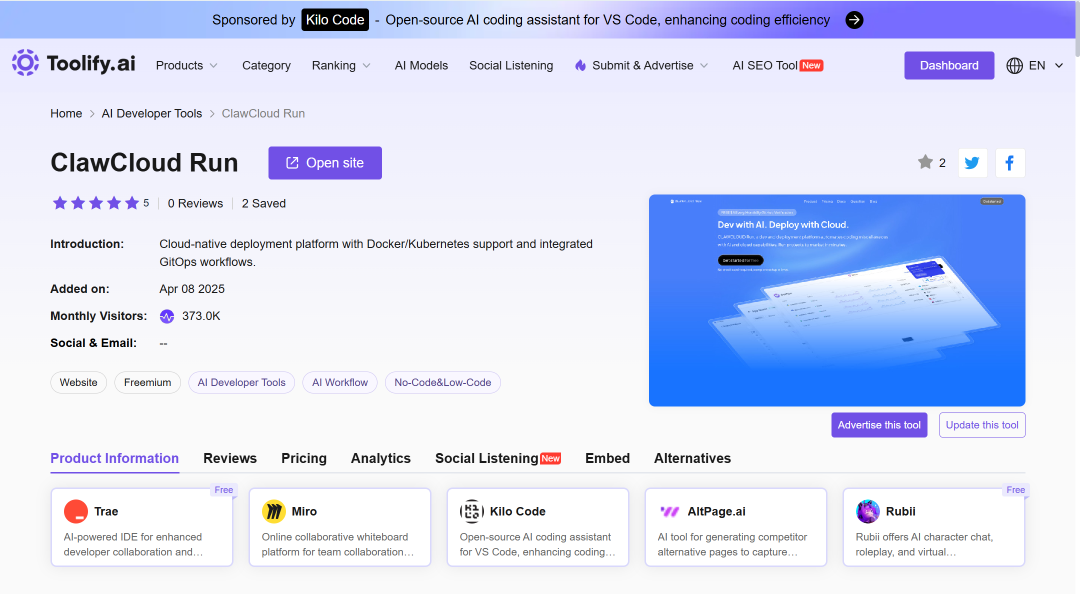
Task: Click the Miro yellow logo icon
Action: click(273, 511)
